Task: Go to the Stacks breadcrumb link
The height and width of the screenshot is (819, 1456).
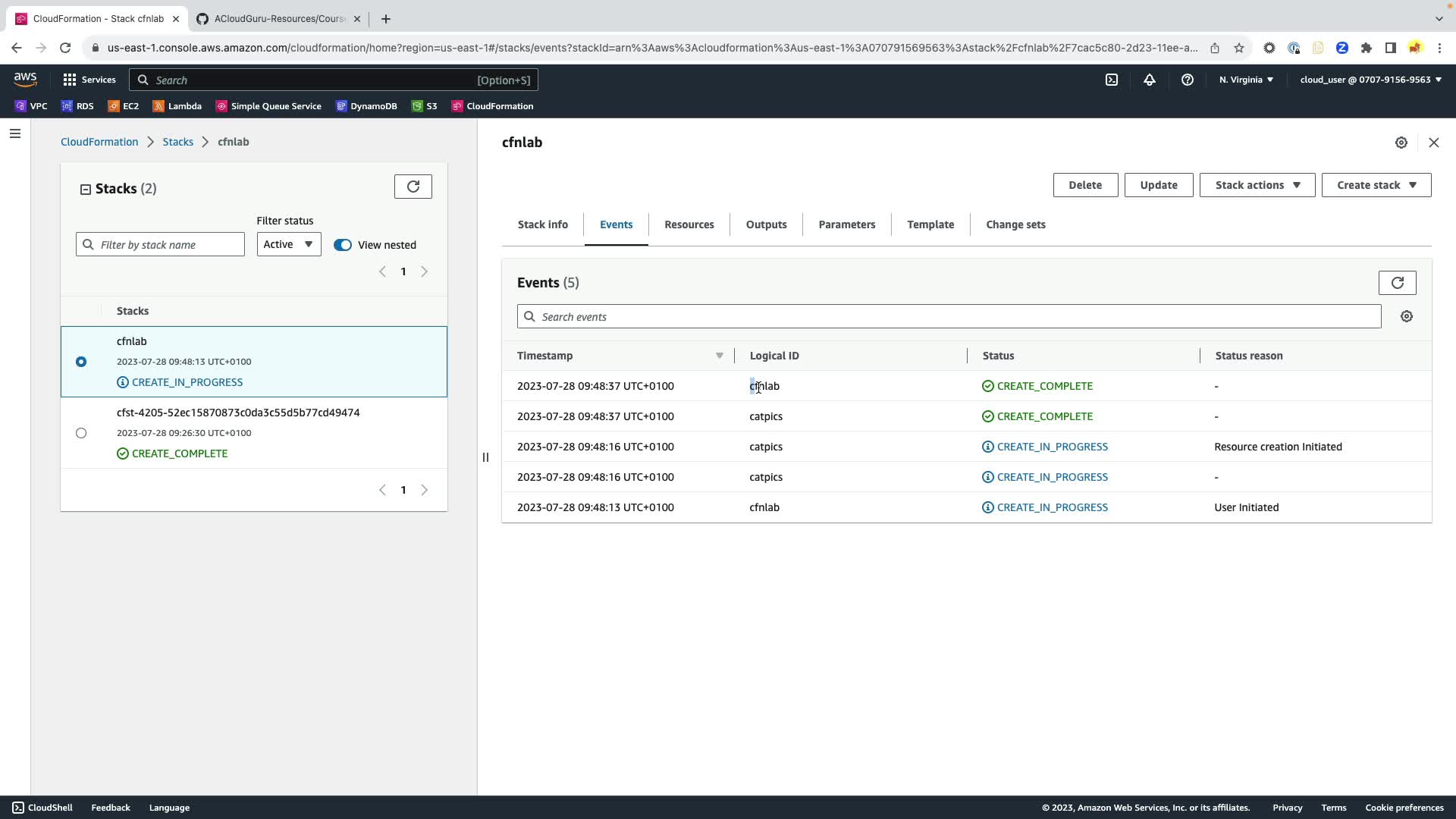Action: [177, 142]
